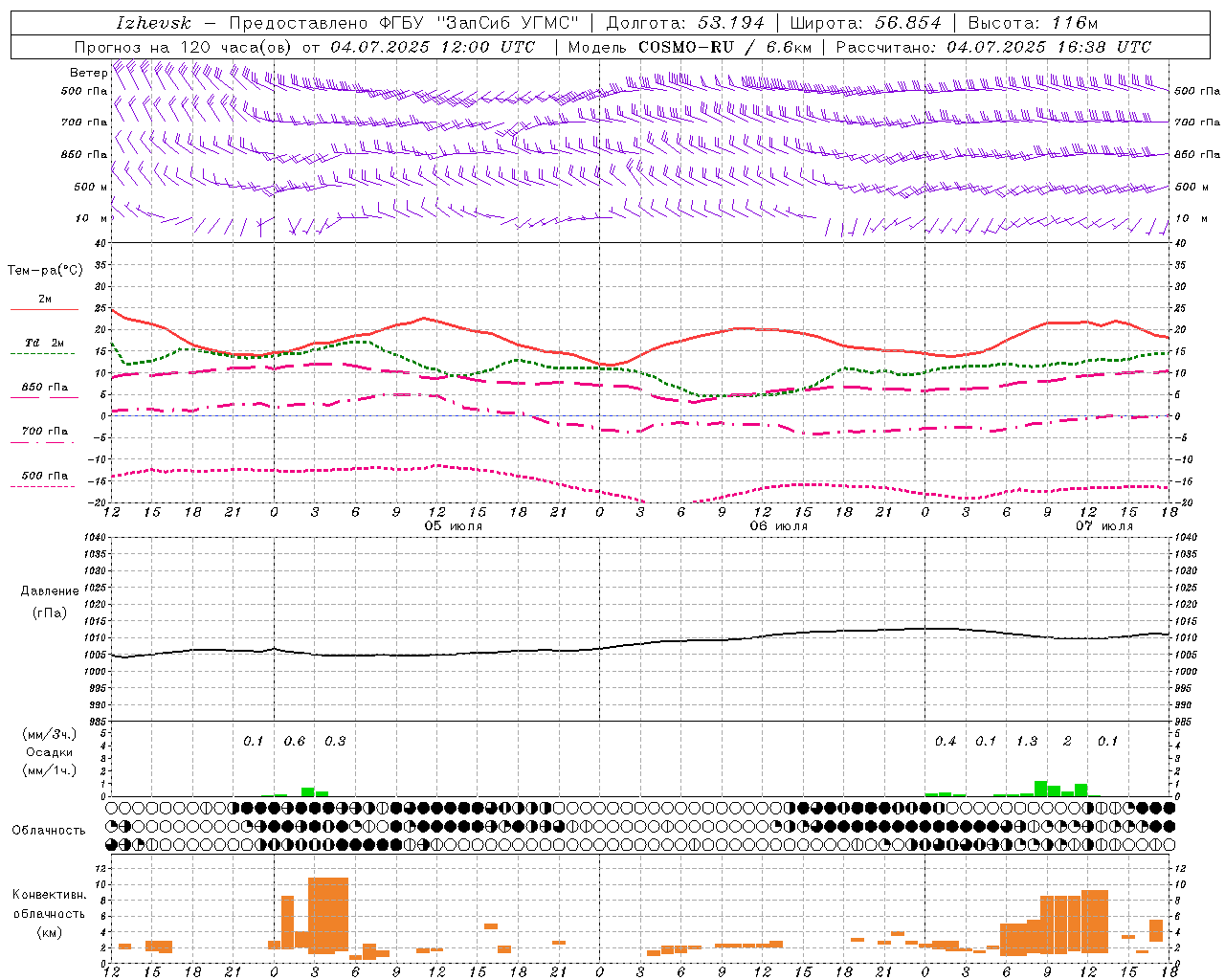1225x980 pixels.
Task: Click the green dashed Td legend line sample
Action: [45, 354]
